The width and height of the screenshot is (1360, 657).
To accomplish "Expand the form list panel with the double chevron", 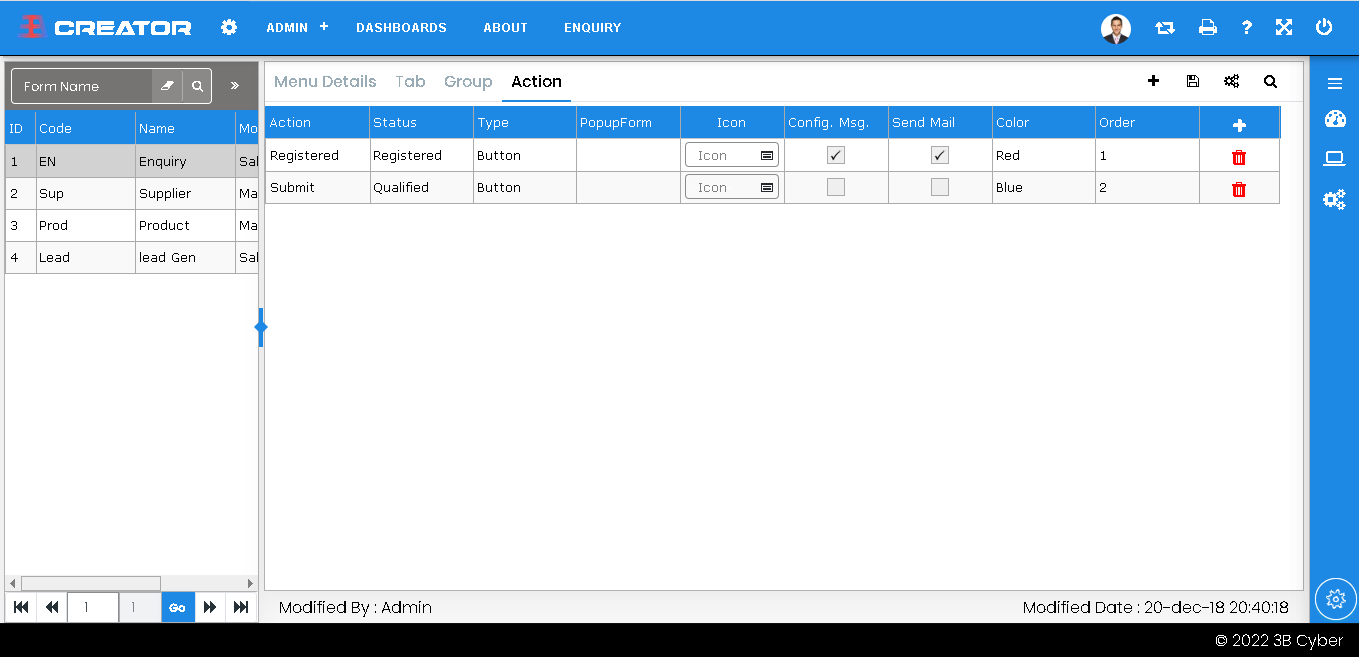I will 235,86.
